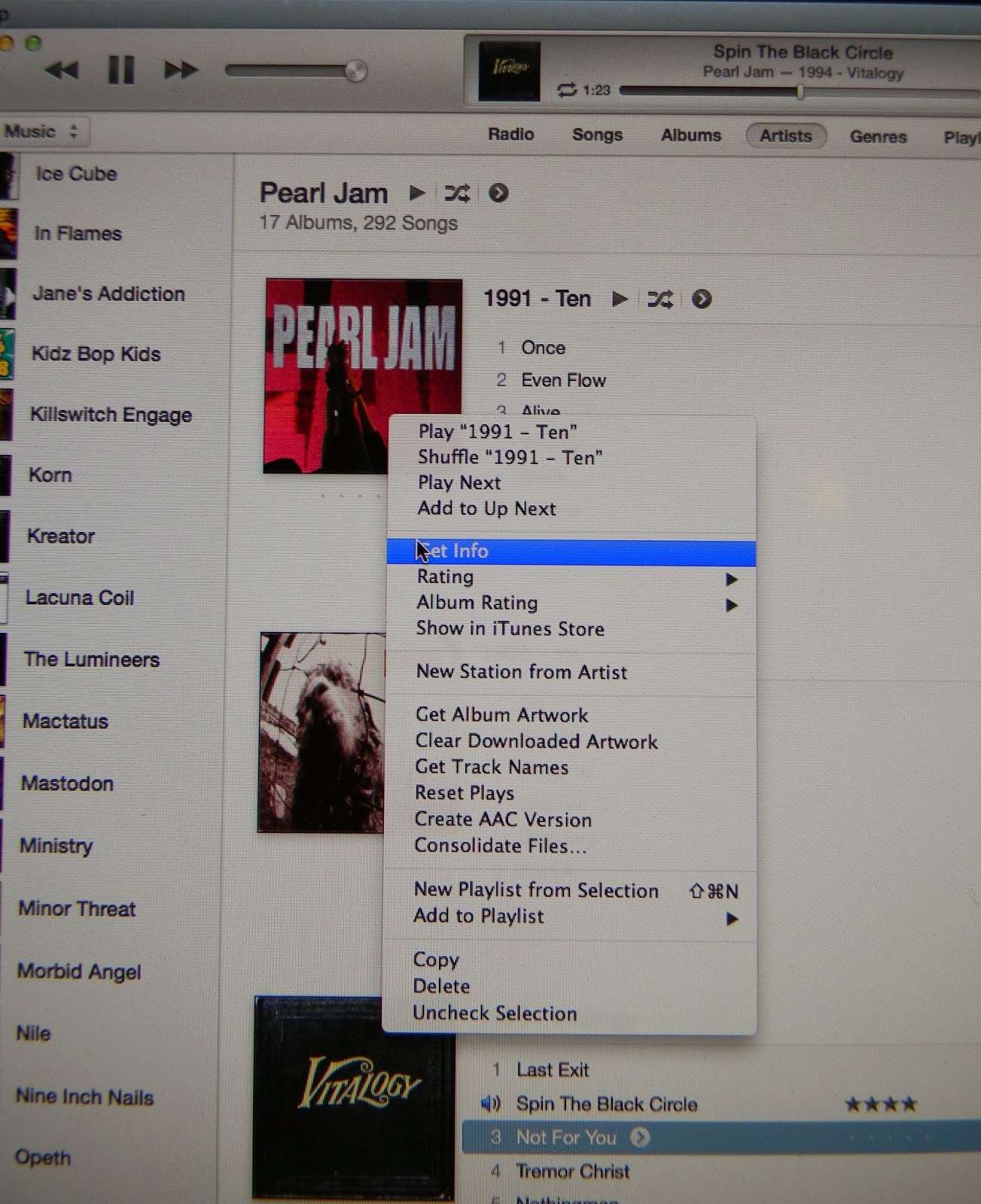Viewport: 981px width, 1204px height.
Task: Click the Vitalogy album cover art
Action: pyautogui.click(x=355, y=1097)
